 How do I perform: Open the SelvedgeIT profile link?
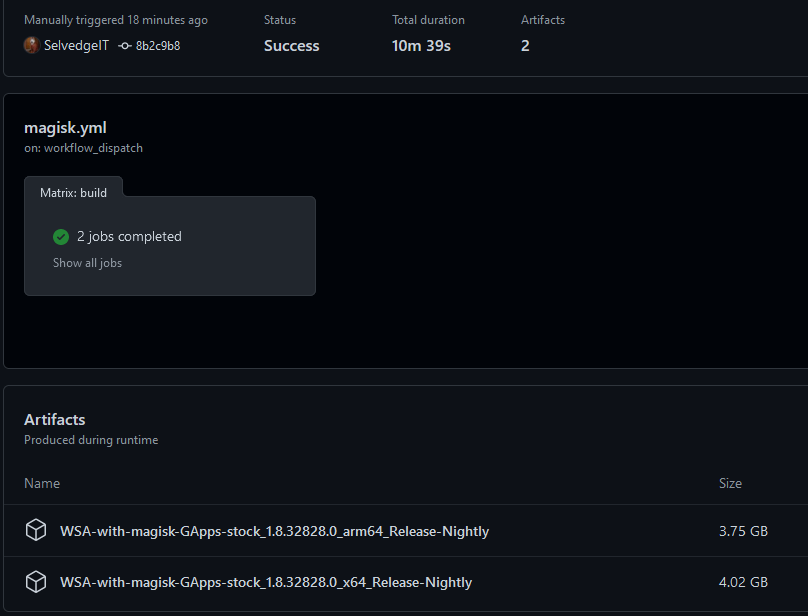76,46
